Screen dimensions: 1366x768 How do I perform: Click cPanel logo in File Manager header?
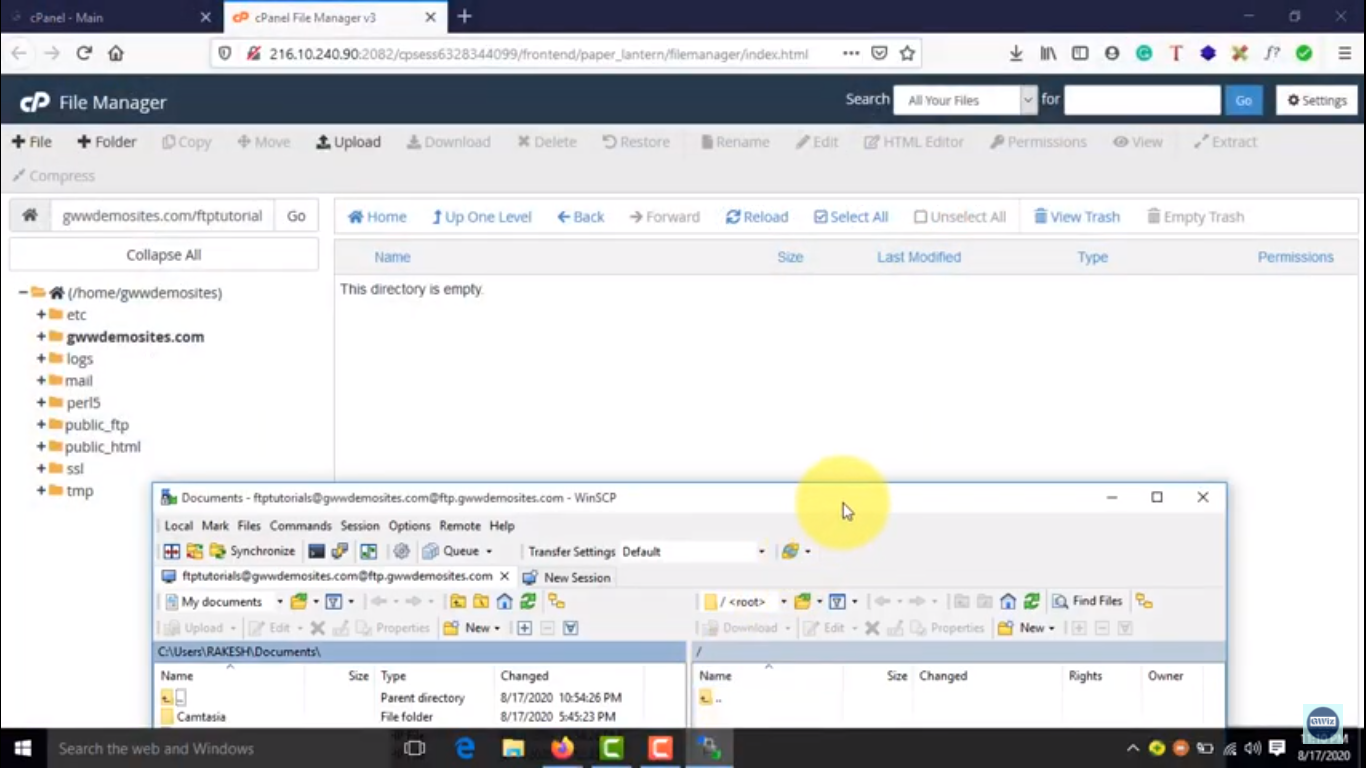(35, 102)
